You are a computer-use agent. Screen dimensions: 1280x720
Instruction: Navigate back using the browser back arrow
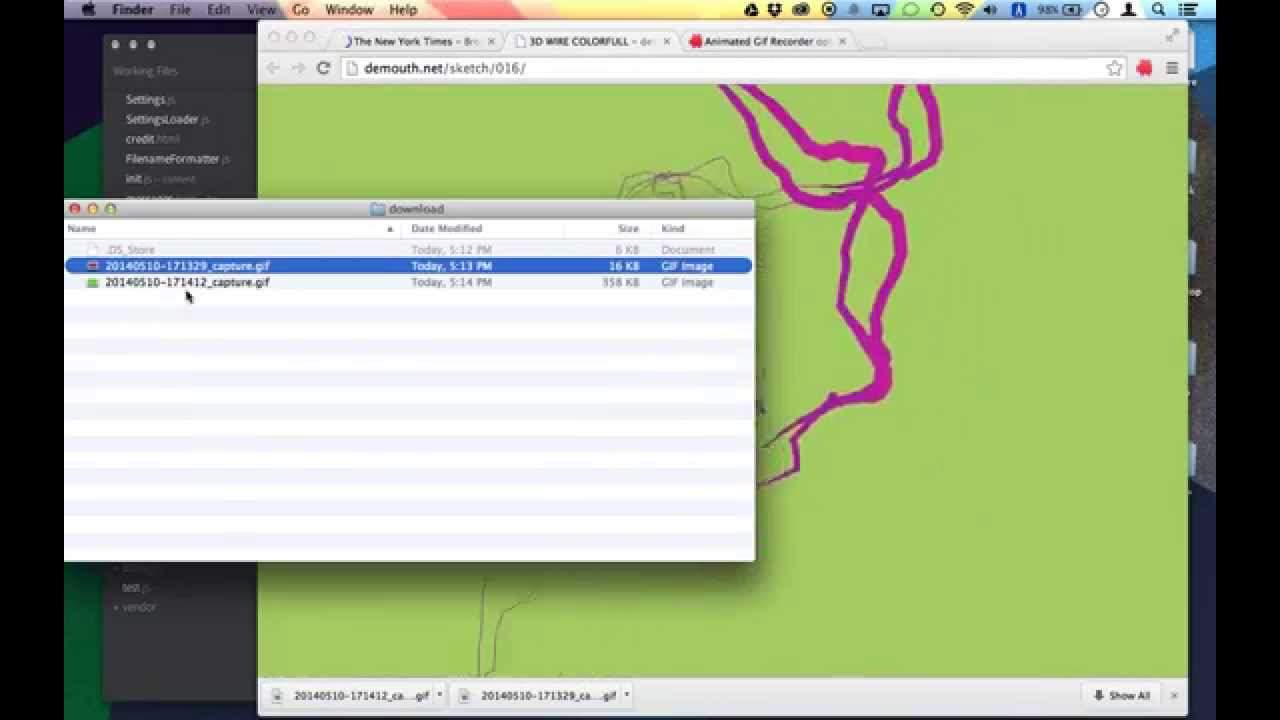[273, 68]
